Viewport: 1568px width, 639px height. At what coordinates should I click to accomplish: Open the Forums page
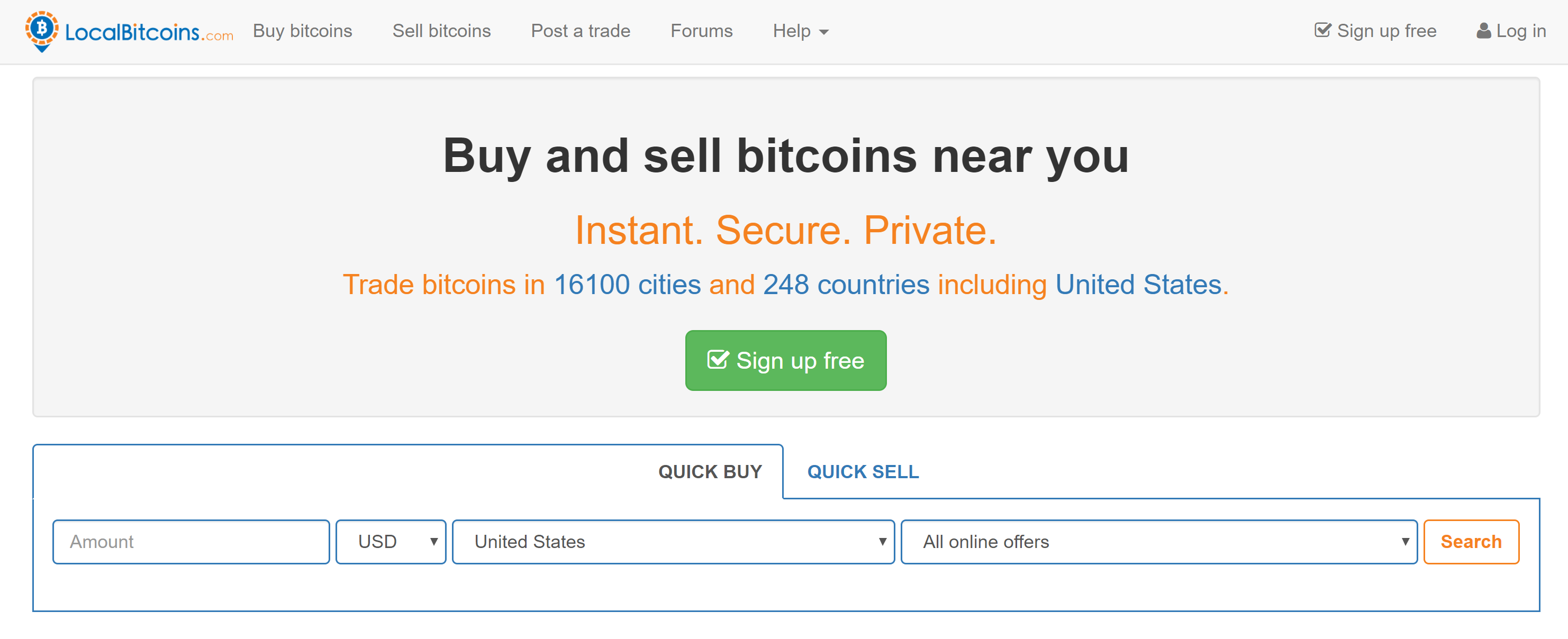click(x=701, y=31)
